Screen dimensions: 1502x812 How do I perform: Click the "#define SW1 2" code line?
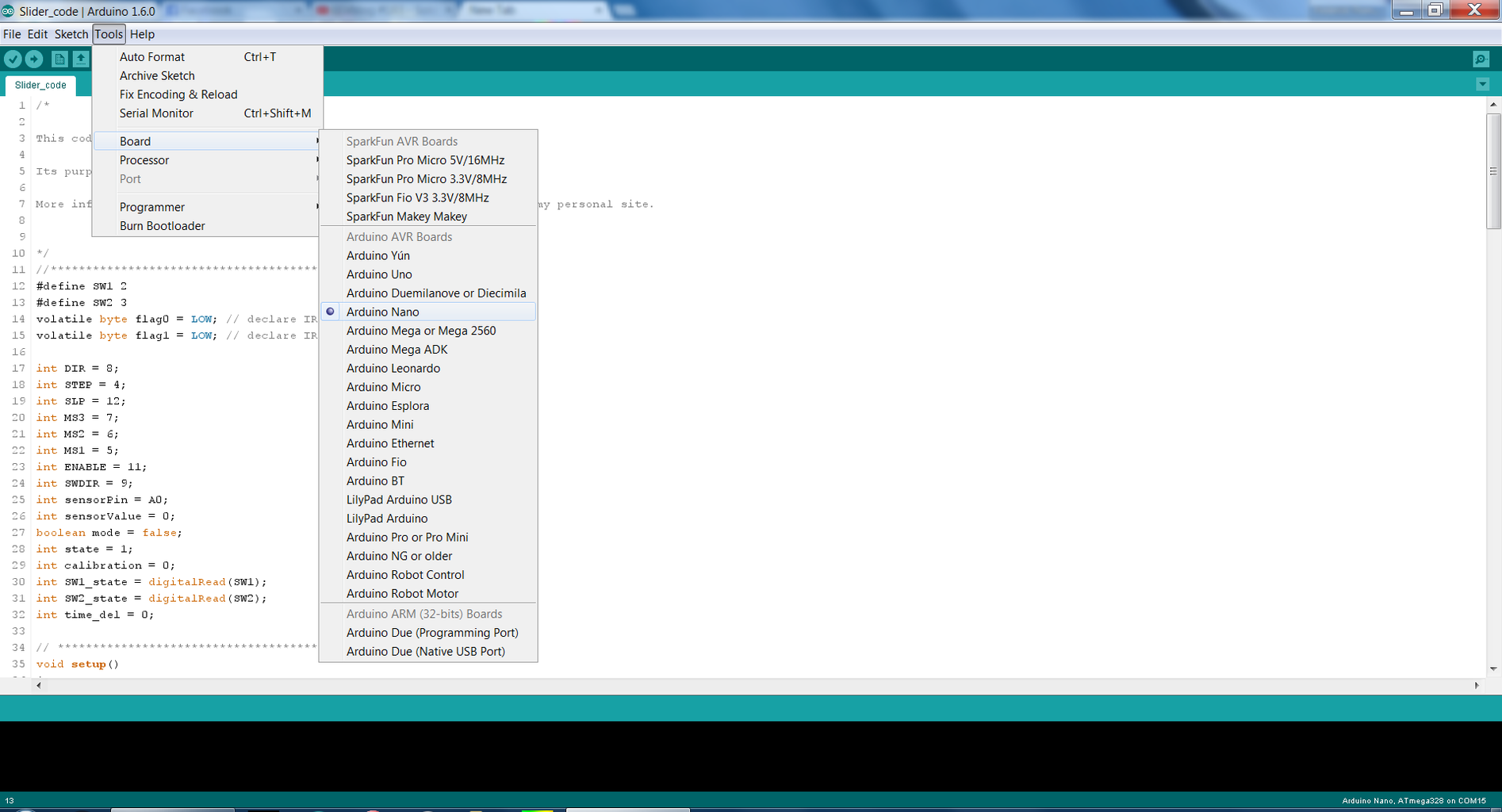(x=81, y=286)
